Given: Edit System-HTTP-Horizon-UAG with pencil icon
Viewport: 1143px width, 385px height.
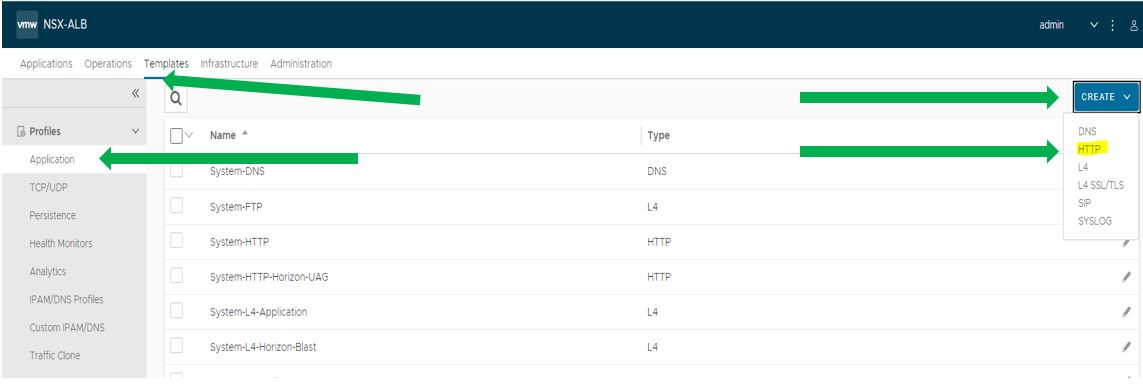Looking at the screenshot, I should coord(1127,277).
